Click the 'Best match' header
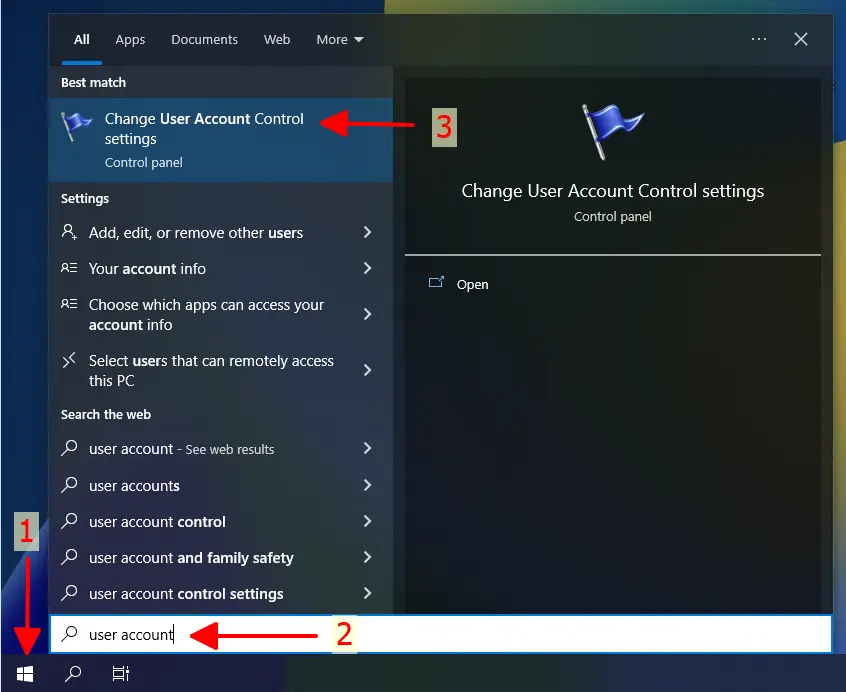The image size is (846, 692). tap(93, 83)
